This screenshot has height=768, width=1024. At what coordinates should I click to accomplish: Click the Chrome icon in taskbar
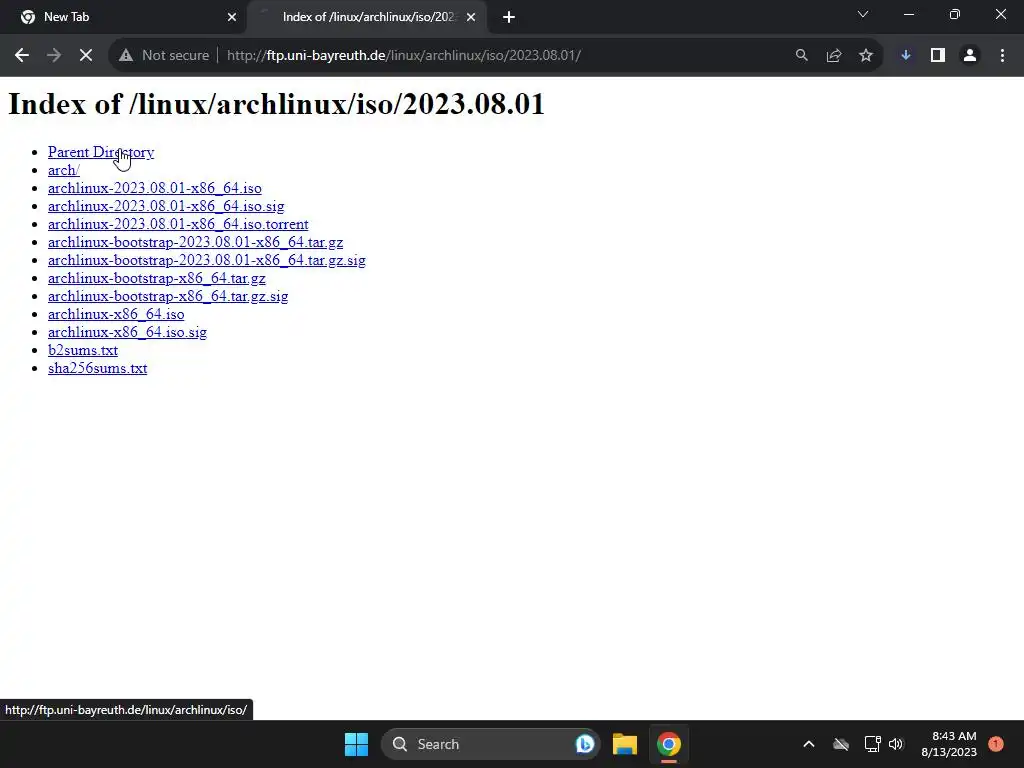click(x=669, y=744)
